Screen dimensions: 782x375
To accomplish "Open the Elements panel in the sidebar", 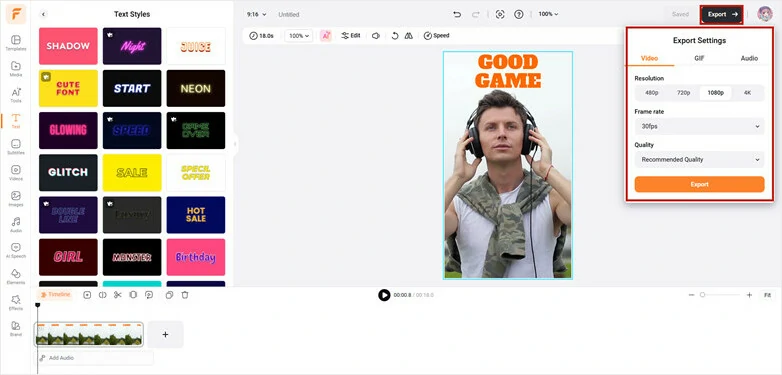I will pos(15,276).
